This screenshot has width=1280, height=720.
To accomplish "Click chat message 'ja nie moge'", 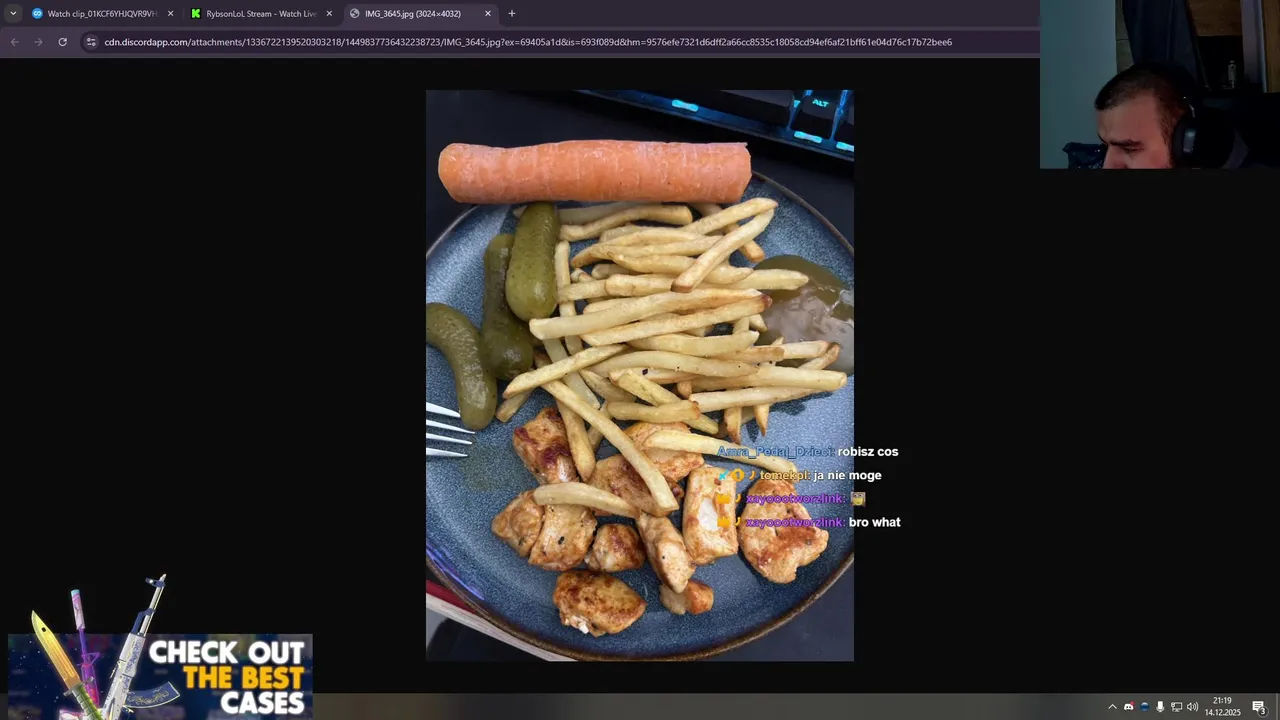I will tap(847, 475).
